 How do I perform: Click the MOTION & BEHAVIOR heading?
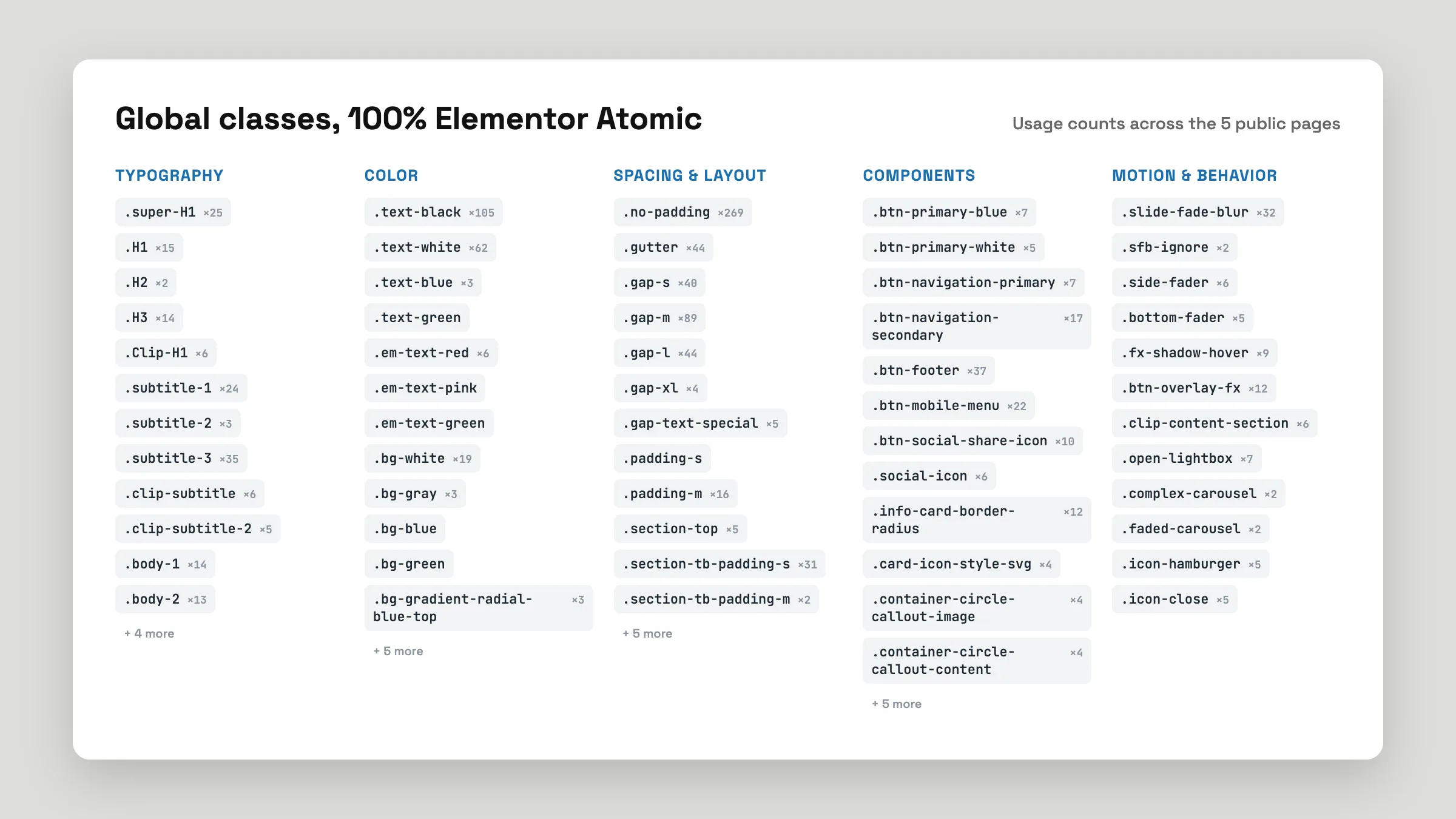[x=1195, y=175]
